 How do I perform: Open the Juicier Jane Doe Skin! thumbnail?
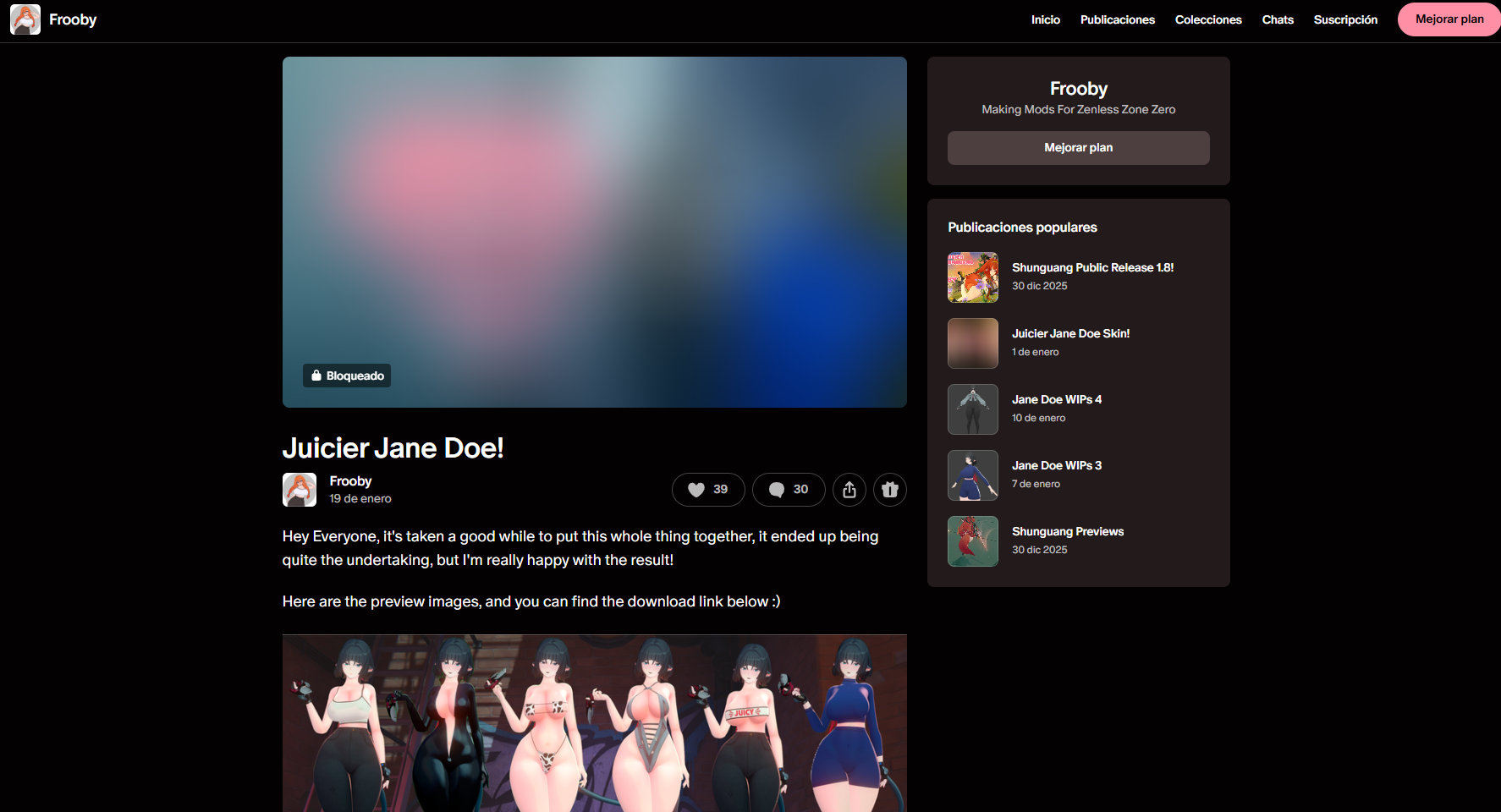pyautogui.click(x=973, y=343)
